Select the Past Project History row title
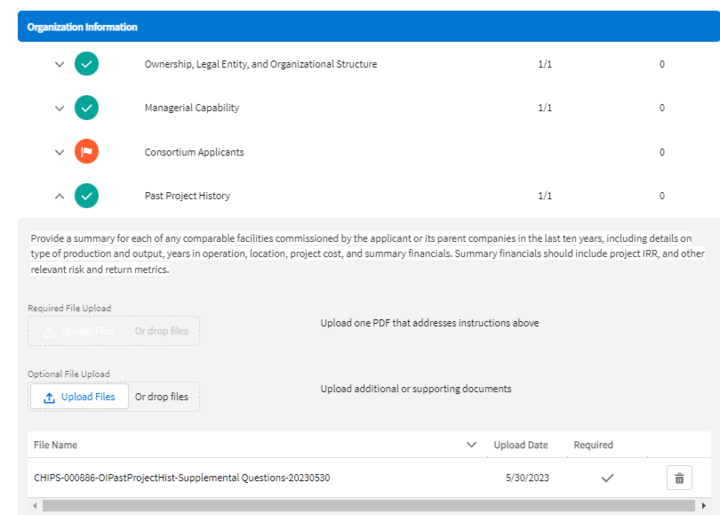This screenshot has width=720, height=515. [x=187, y=196]
